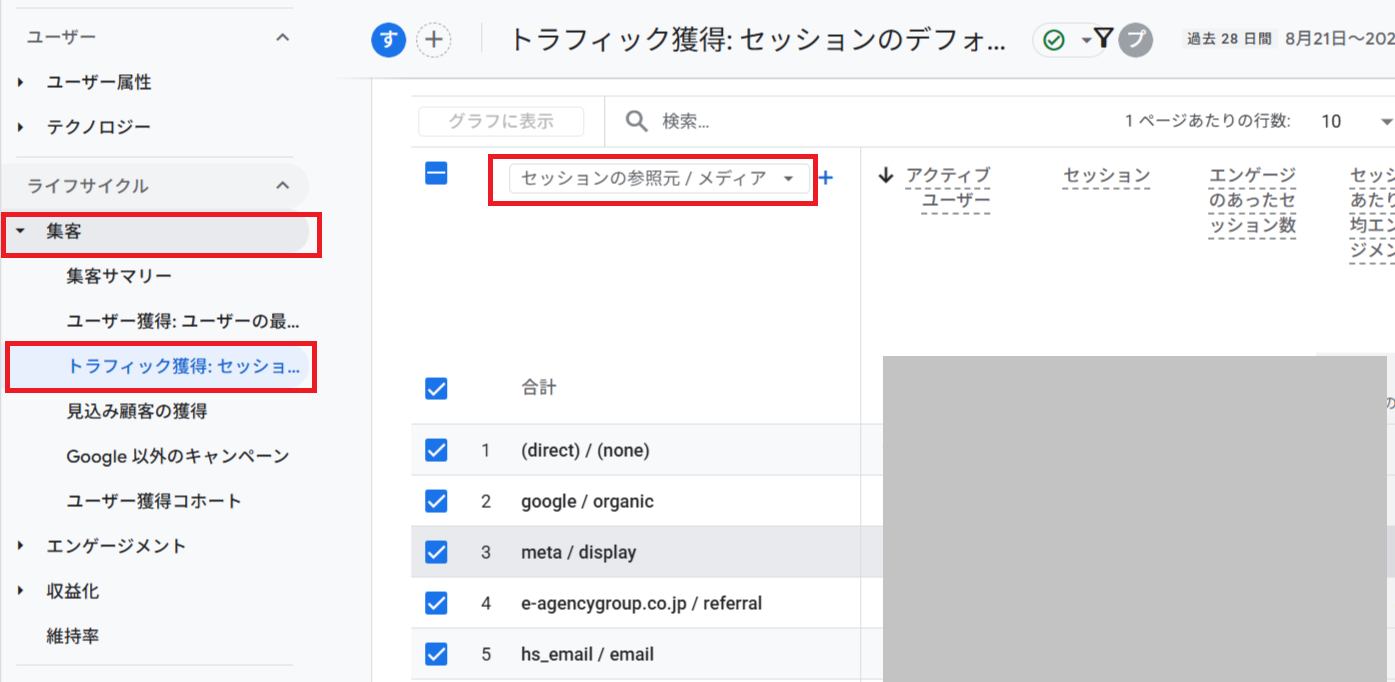Click the グラフに表示 button
Screen dimensions: 1395x682
click(501, 121)
